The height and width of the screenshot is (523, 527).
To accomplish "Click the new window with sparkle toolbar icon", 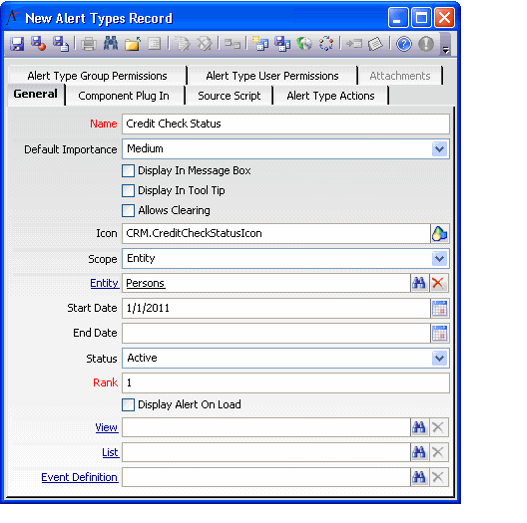I will pyautogui.click(x=260, y=44).
